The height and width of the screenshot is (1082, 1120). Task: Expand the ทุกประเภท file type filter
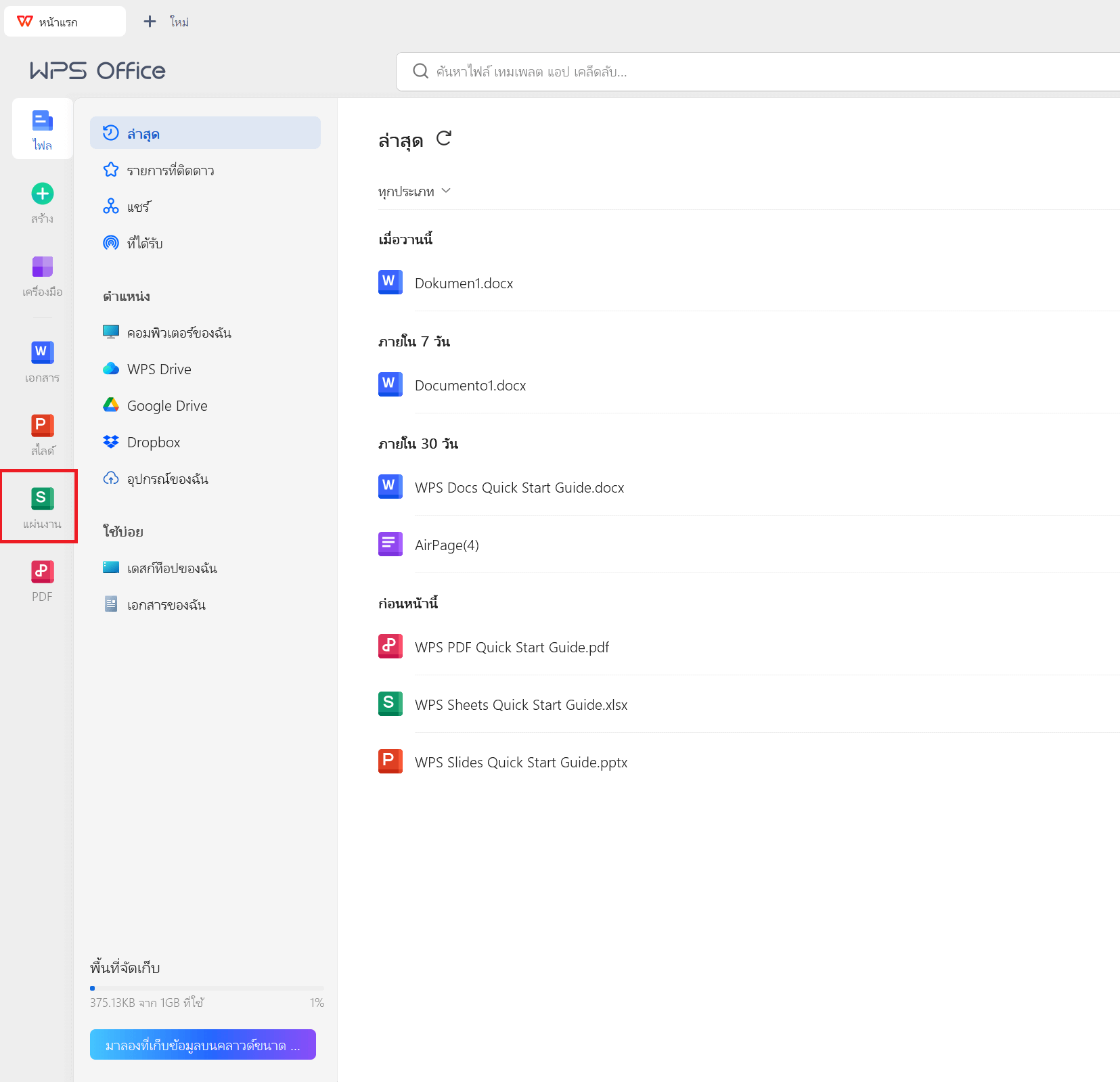click(415, 191)
